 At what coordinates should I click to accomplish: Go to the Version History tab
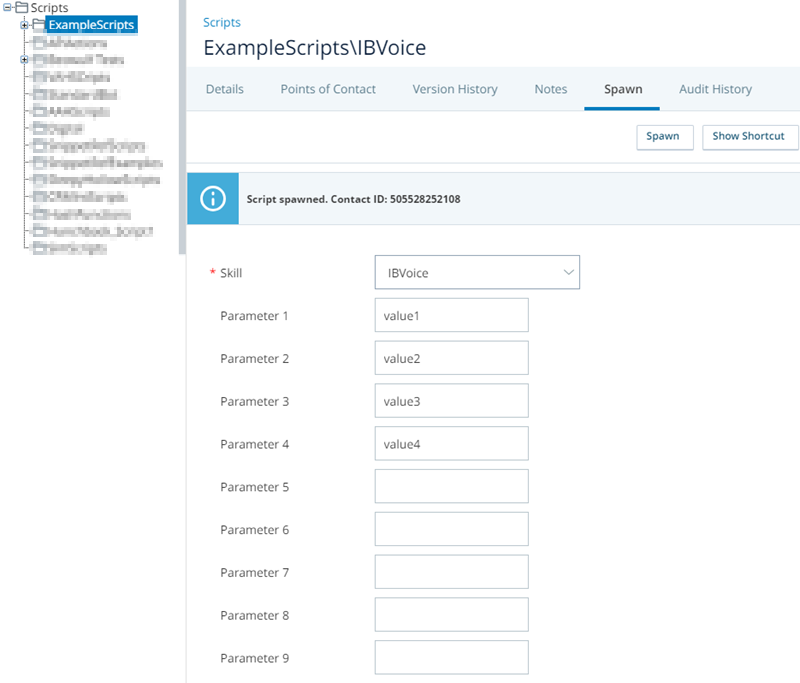coord(455,89)
